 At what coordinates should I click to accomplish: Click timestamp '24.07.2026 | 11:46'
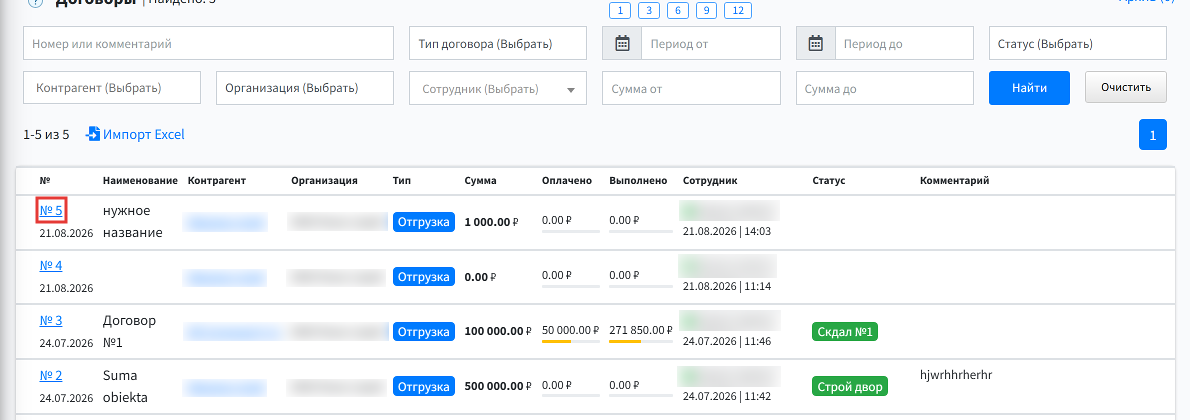coord(727,341)
